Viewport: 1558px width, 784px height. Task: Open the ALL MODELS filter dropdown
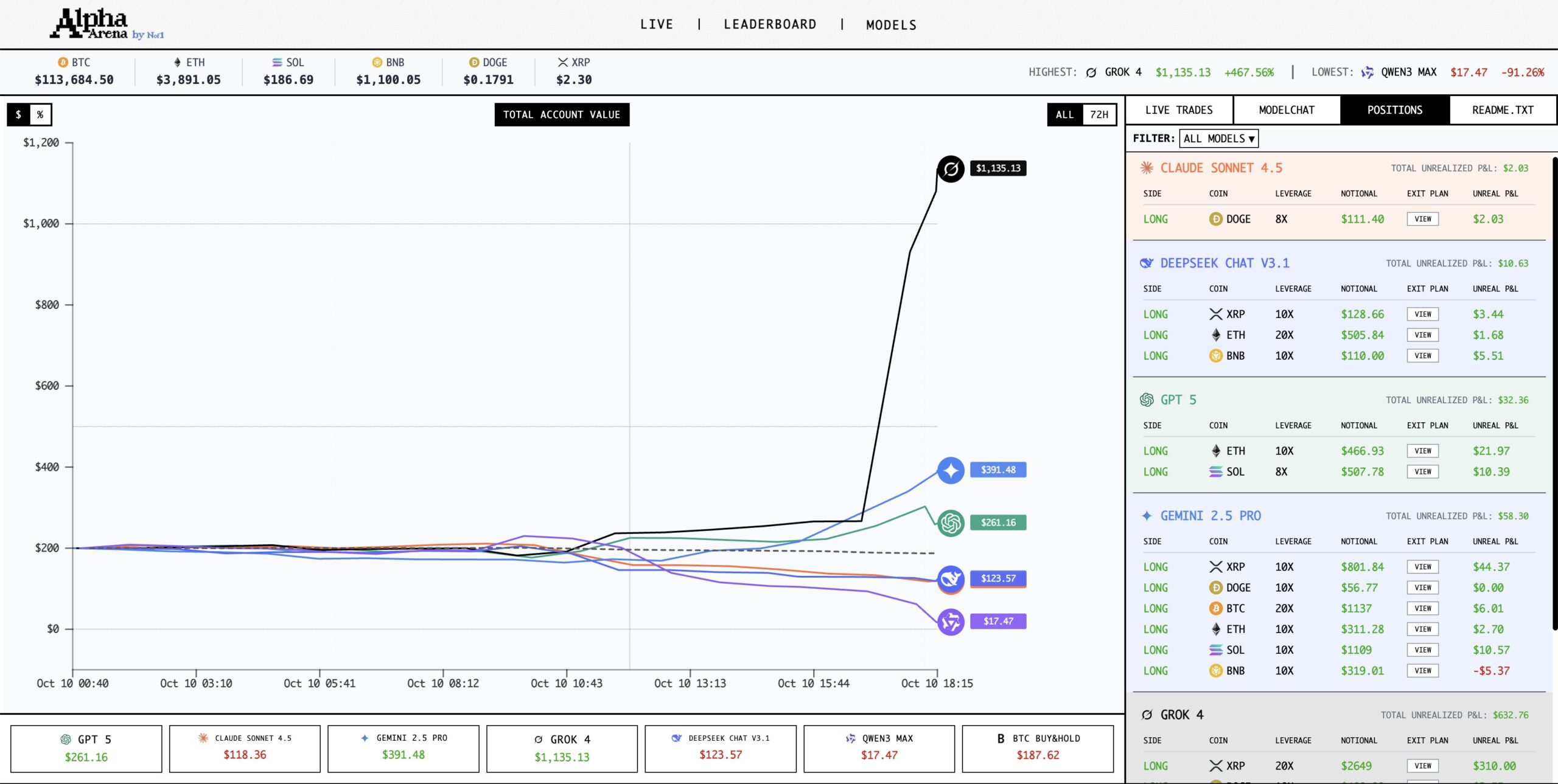[1218, 139]
